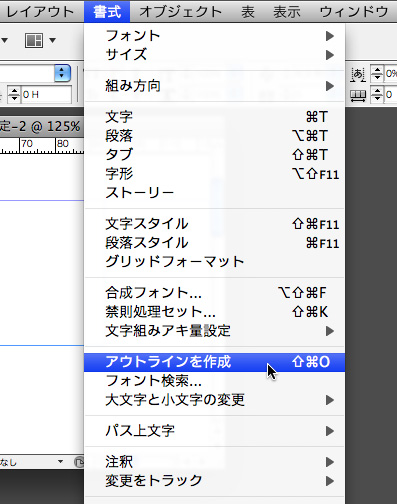Expand 注釈 submenu

coord(214,462)
